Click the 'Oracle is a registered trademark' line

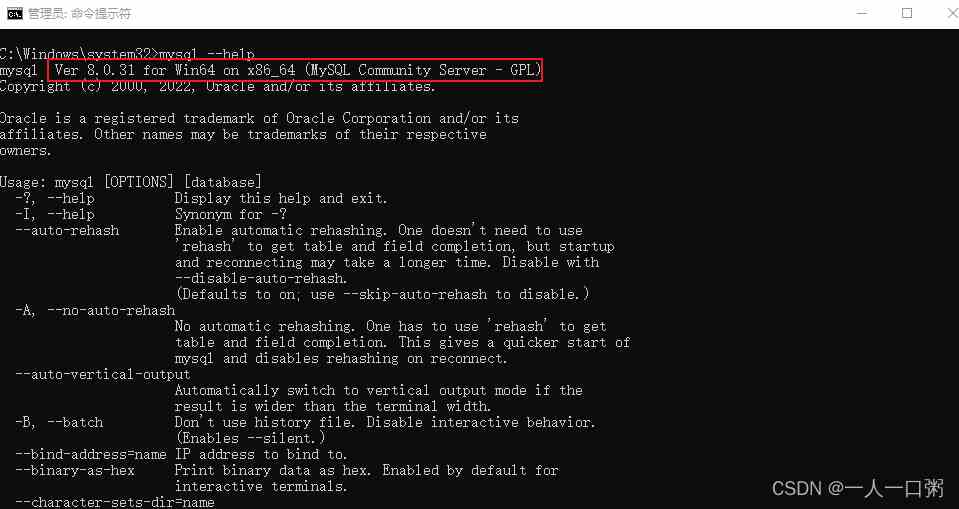pos(259,118)
